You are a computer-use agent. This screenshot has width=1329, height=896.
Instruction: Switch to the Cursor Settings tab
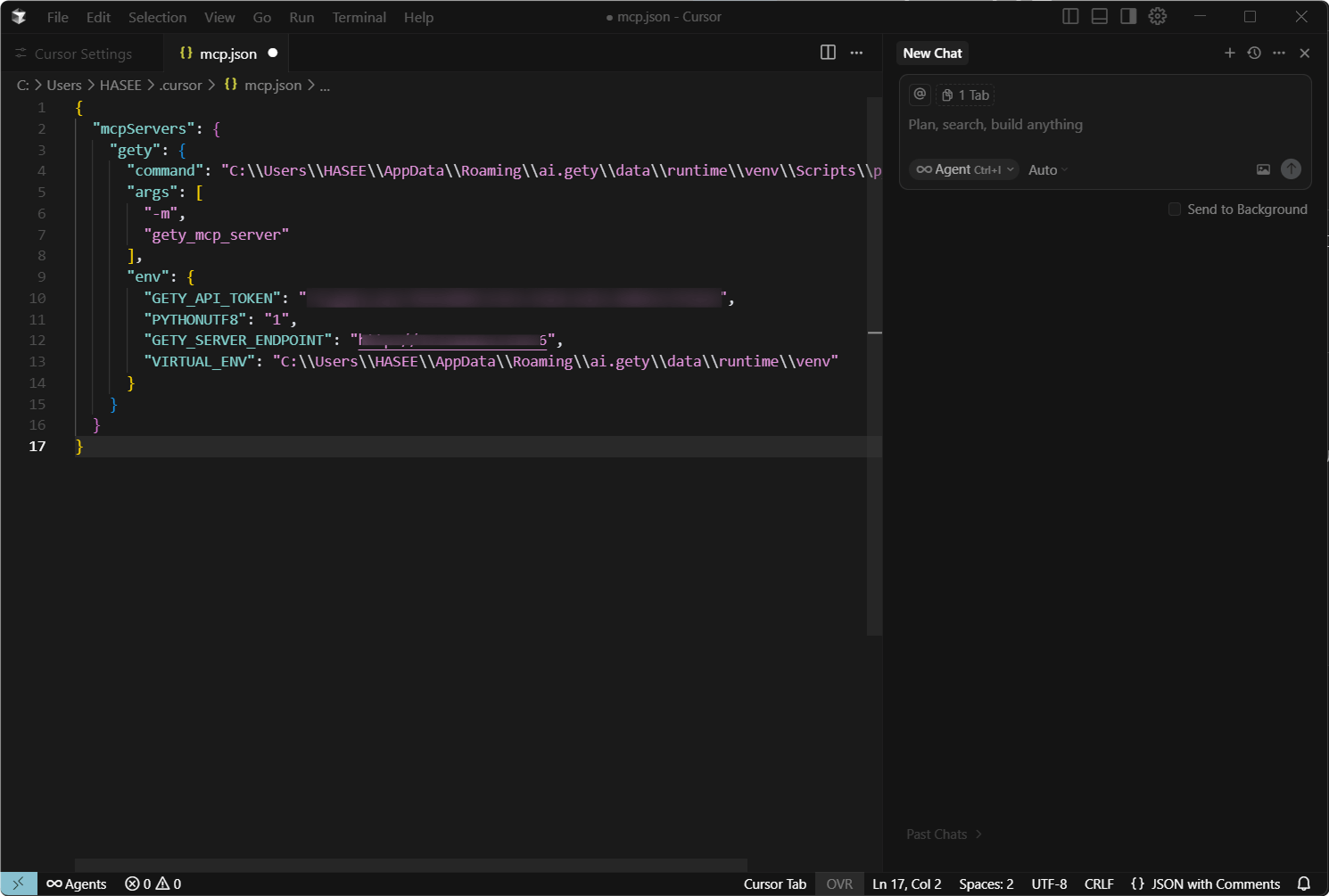tap(82, 53)
